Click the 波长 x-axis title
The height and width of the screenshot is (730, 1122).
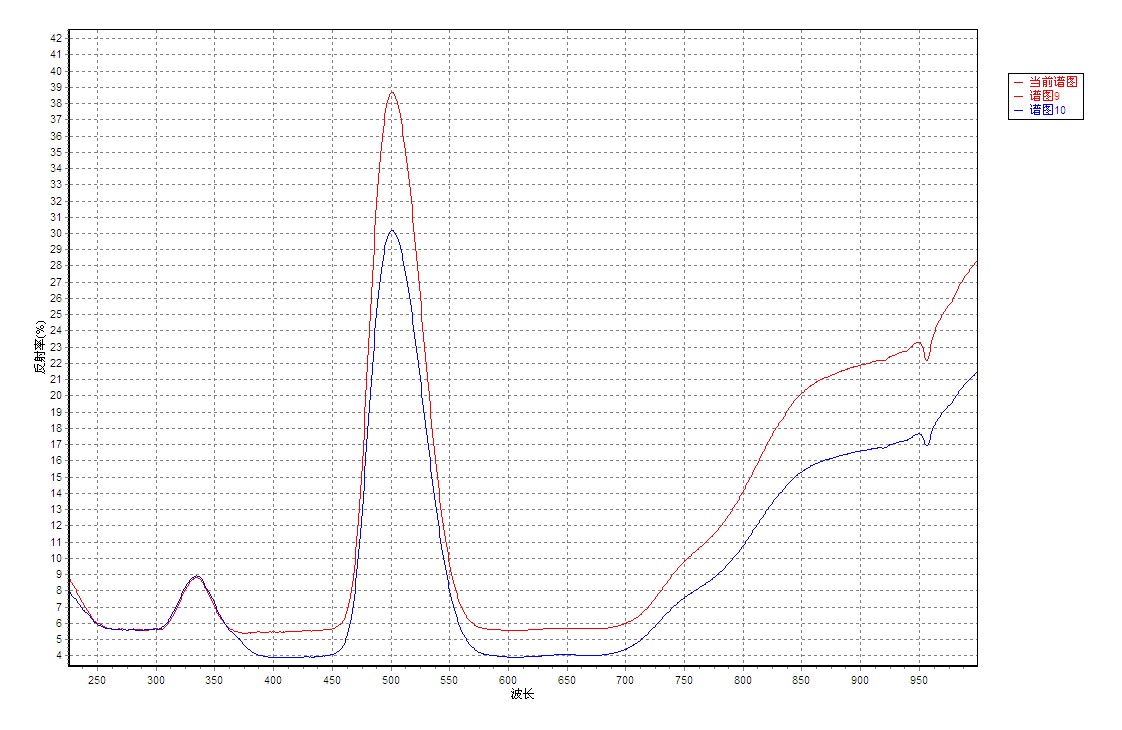[522, 695]
